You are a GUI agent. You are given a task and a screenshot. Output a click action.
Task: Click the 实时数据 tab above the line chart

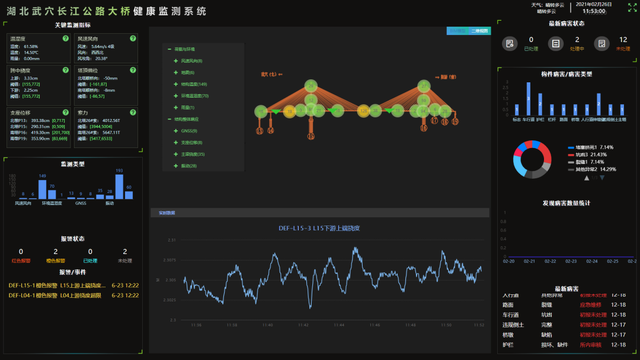(x=167, y=213)
